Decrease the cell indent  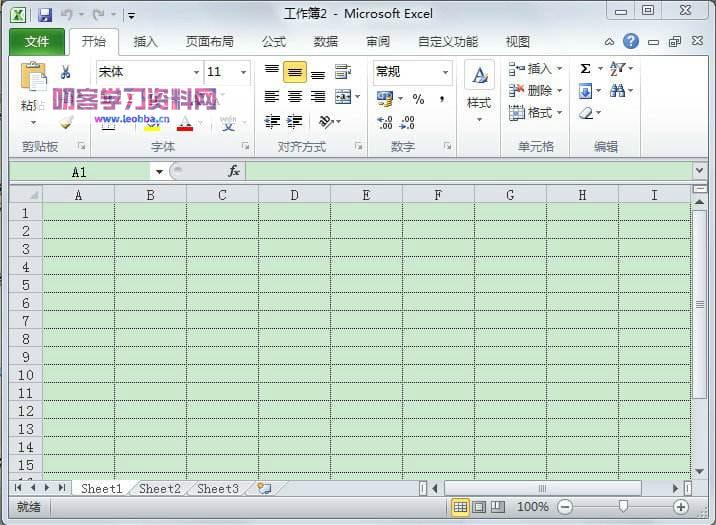[x=272, y=121]
